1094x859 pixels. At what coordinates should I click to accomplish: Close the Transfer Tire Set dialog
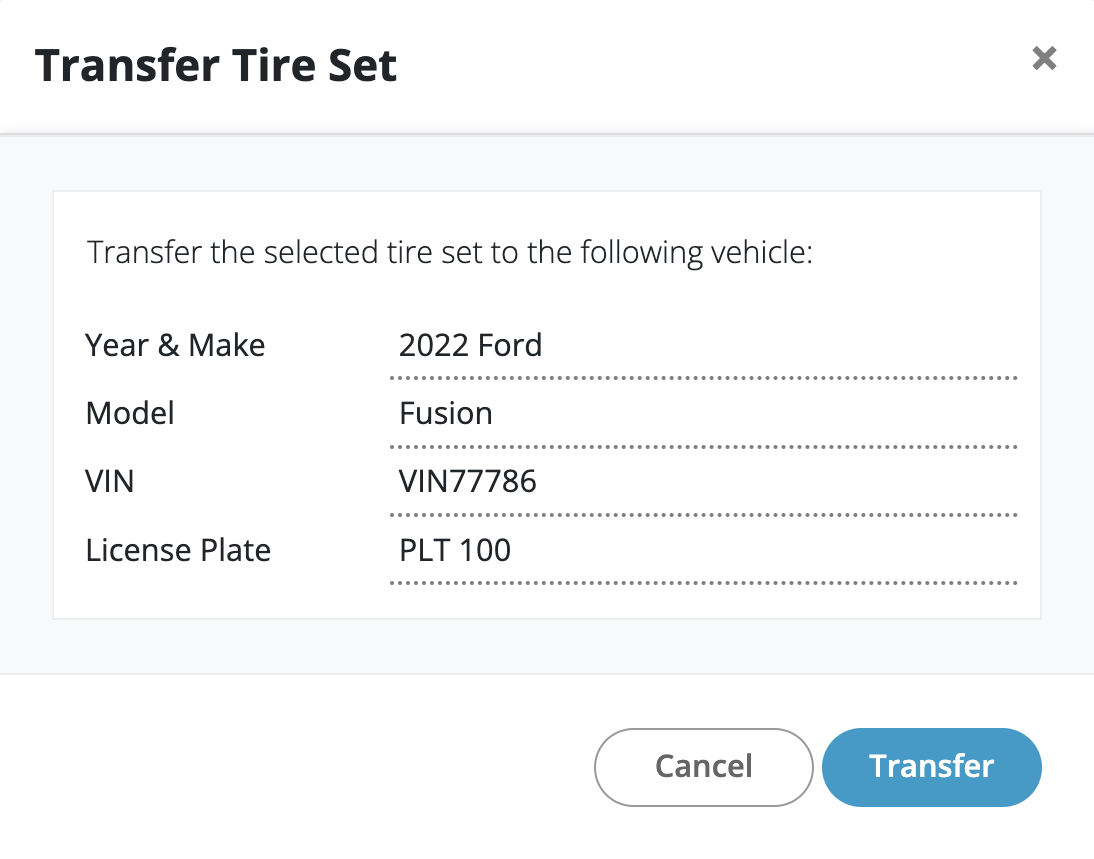(x=1044, y=59)
